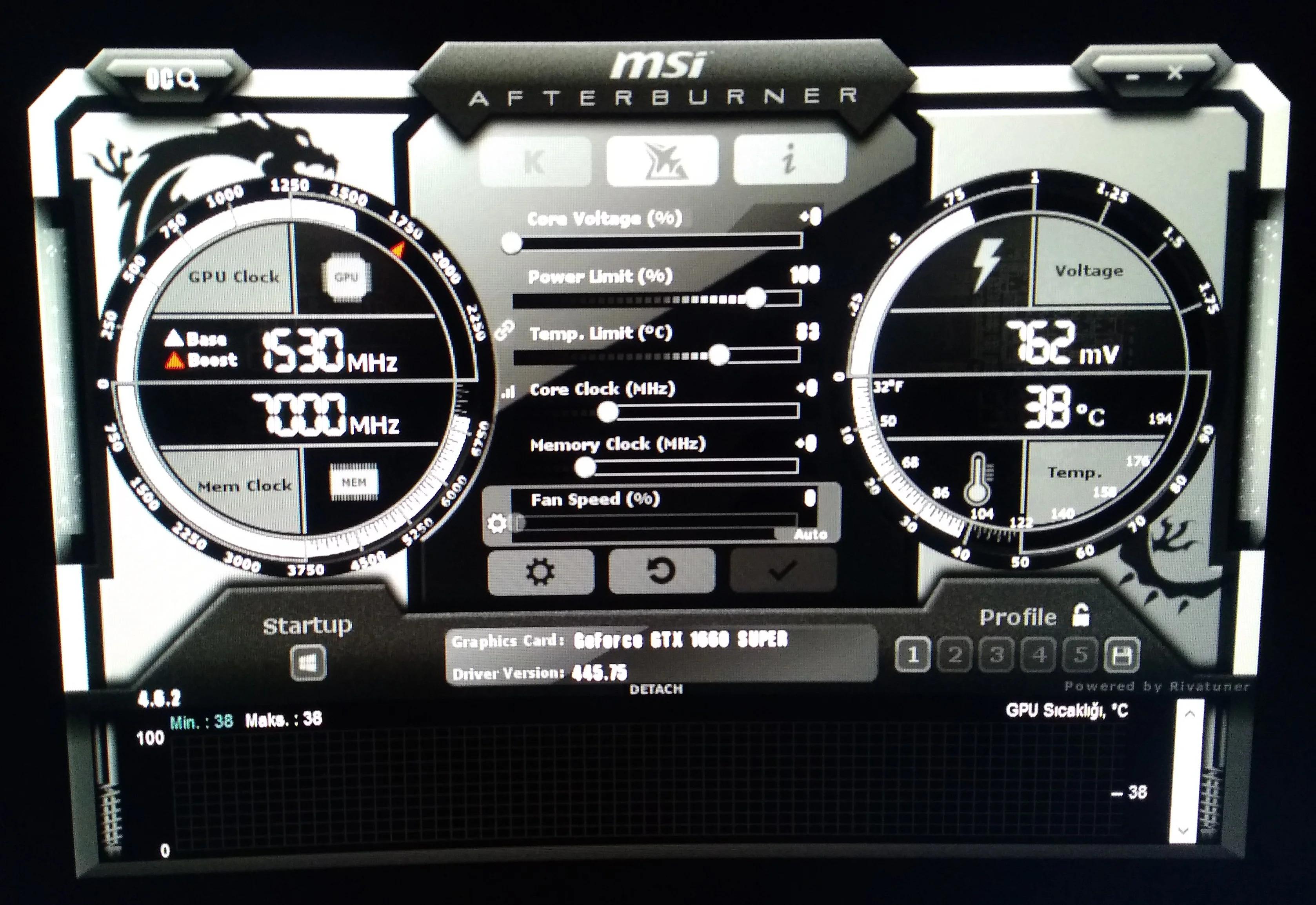Viewport: 1316px width, 905px height.
Task: Select profile slot 3
Action: 996,655
